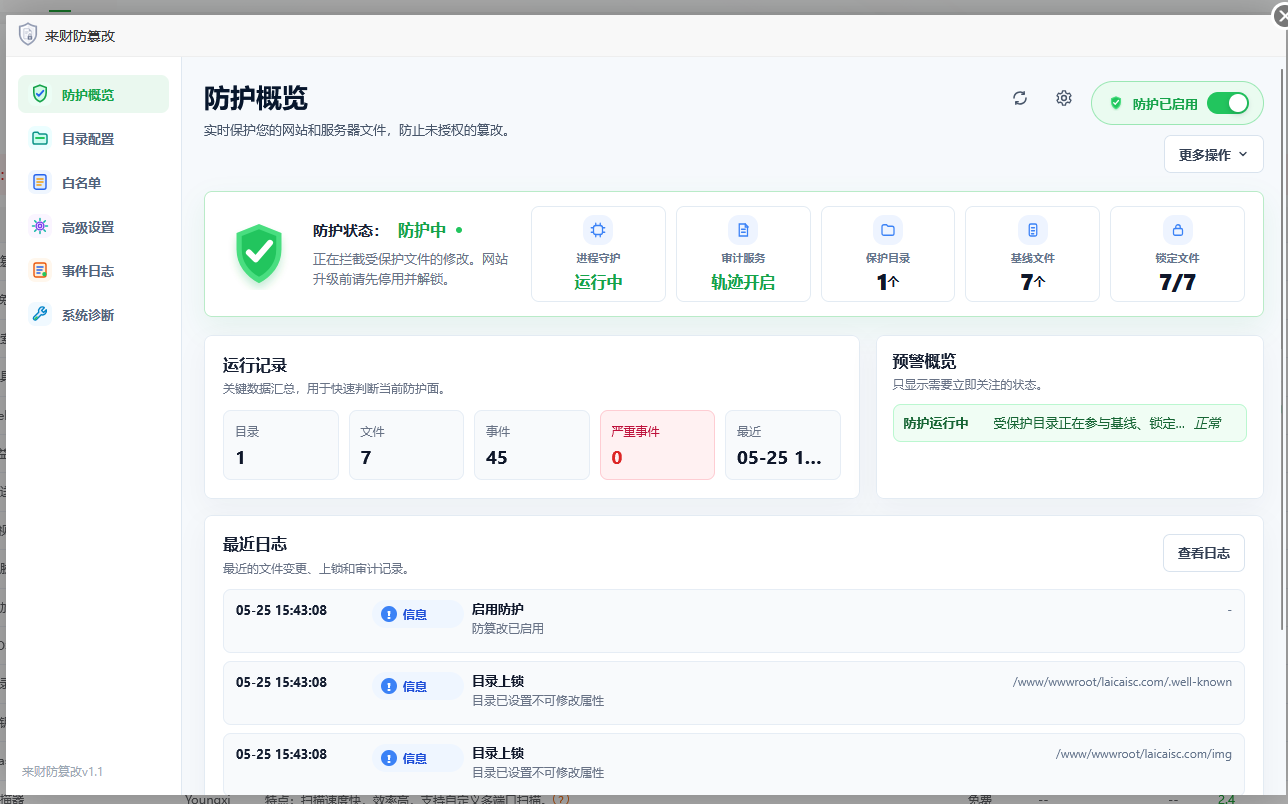
Task: Open 事件日志 in the sidebar
Action: [93, 271]
